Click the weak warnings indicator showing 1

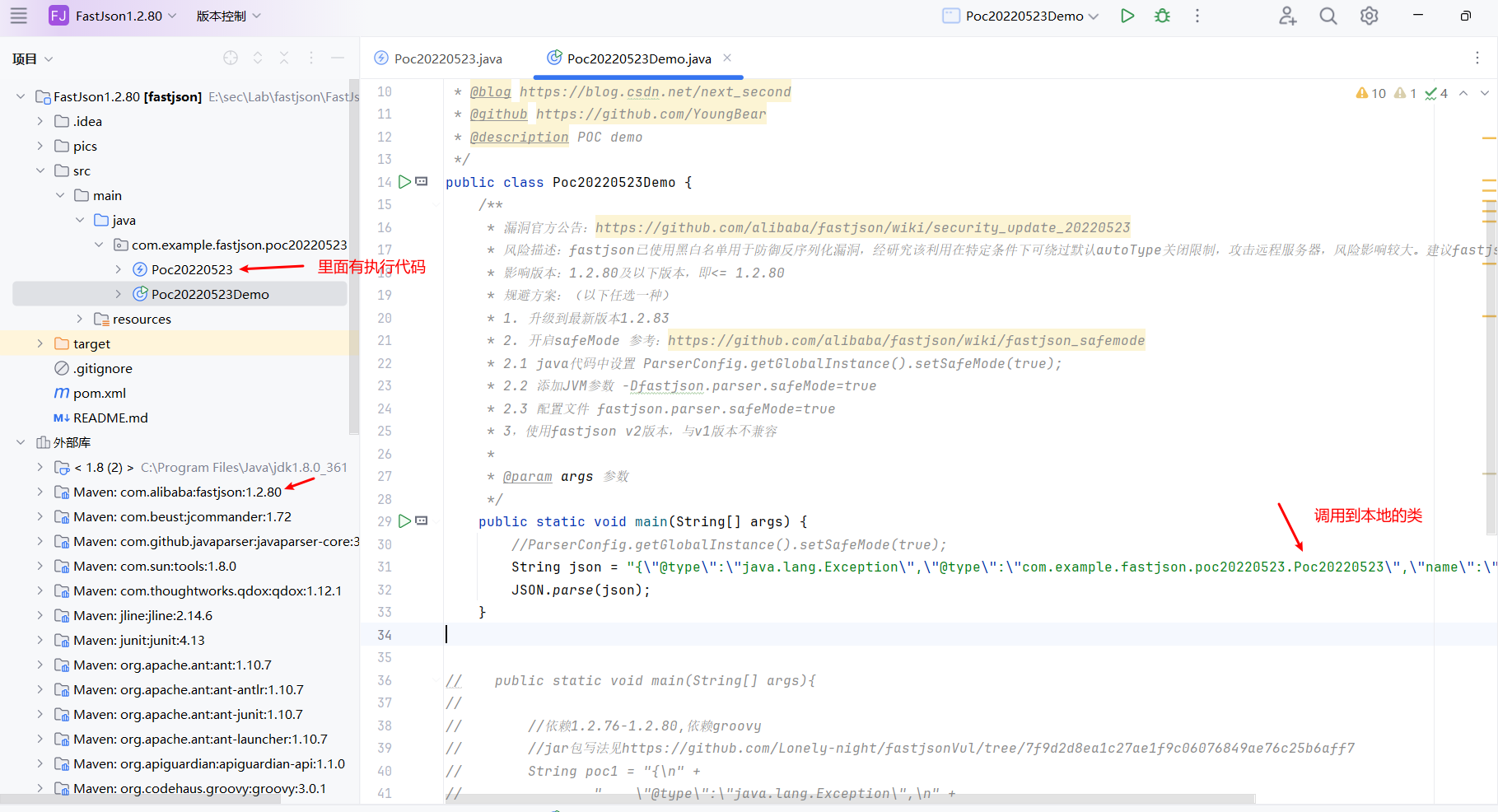[x=1405, y=93]
